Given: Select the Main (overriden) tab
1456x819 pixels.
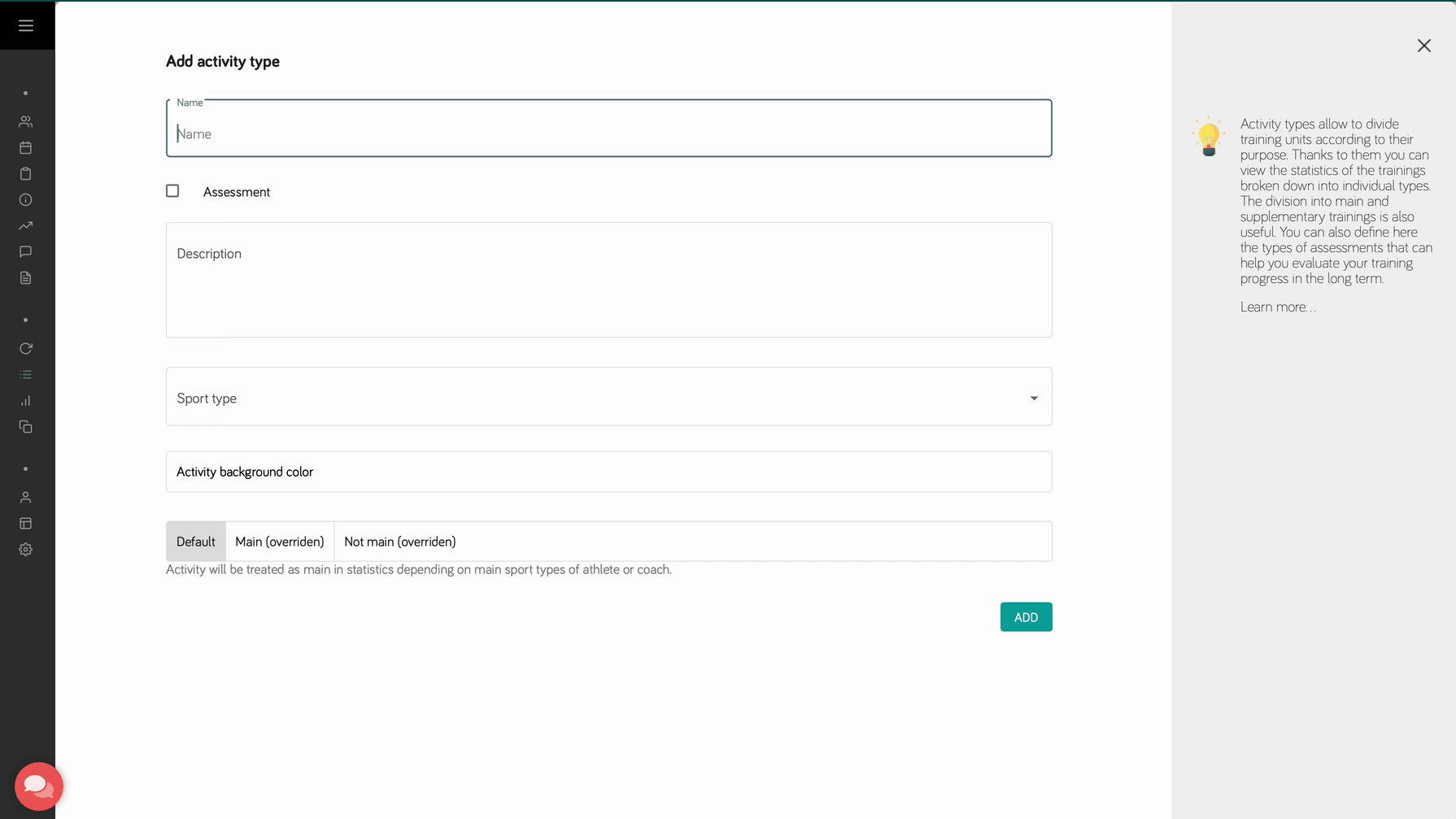Looking at the screenshot, I should pos(279,541).
